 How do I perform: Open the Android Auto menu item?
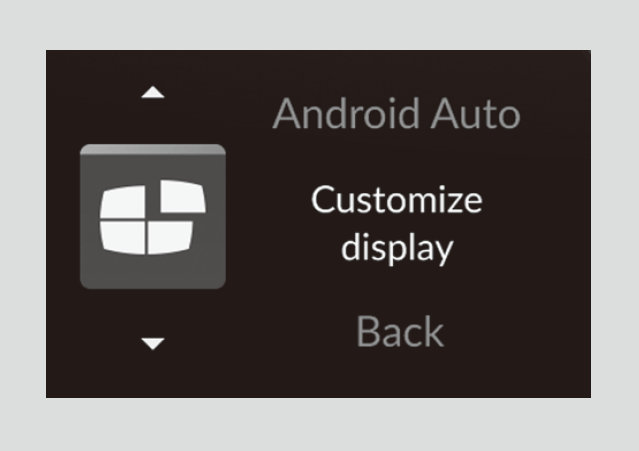coord(397,113)
